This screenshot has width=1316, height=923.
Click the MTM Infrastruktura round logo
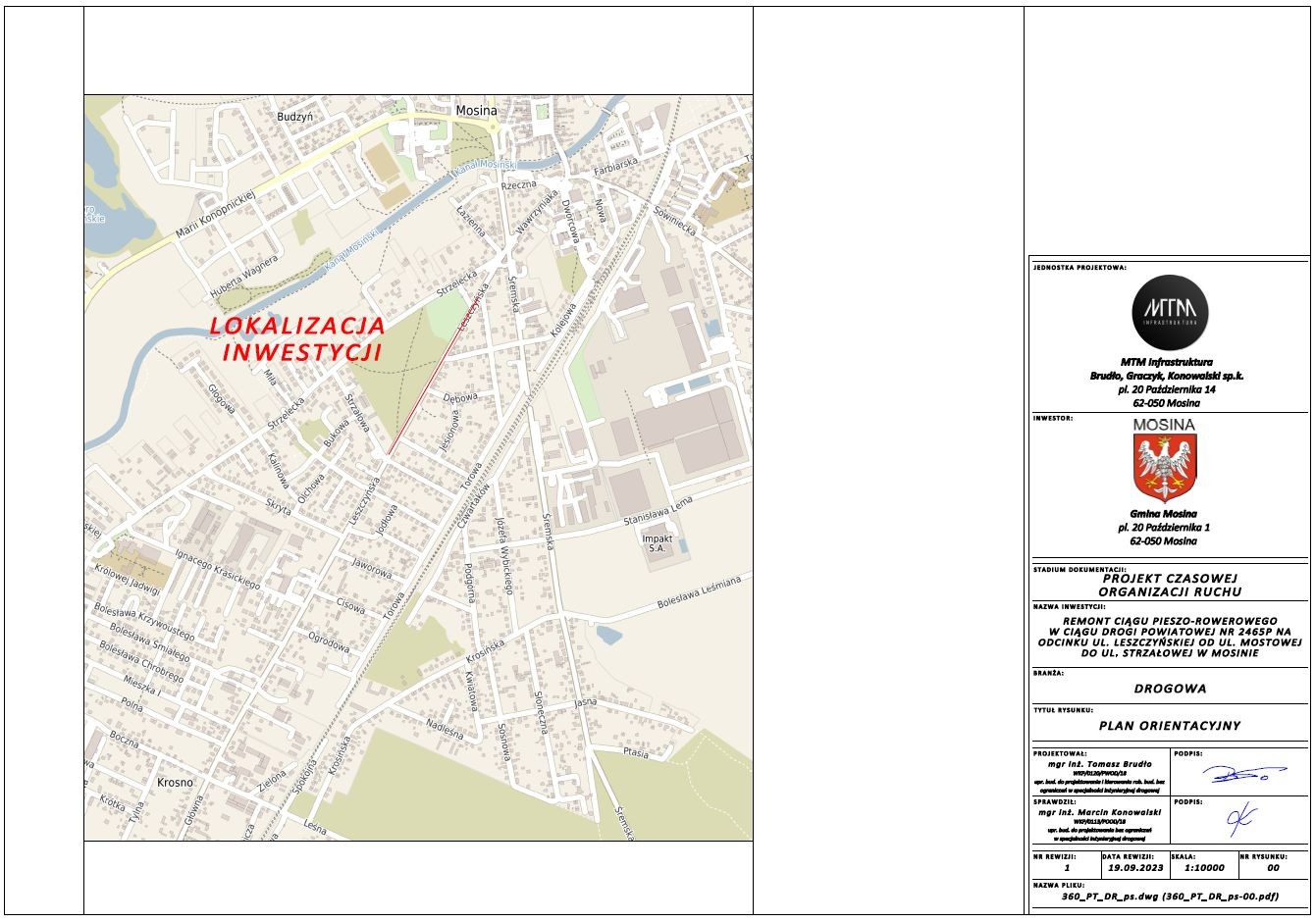pos(1169,313)
